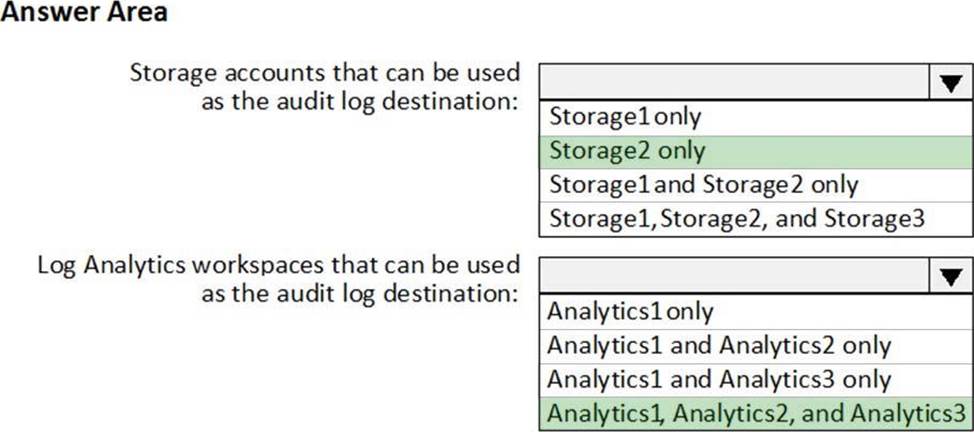The height and width of the screenshot is (432, 974).
Task: Pick "Analytics1 and Analytics3 only" option
Action: tap(719, 379)
